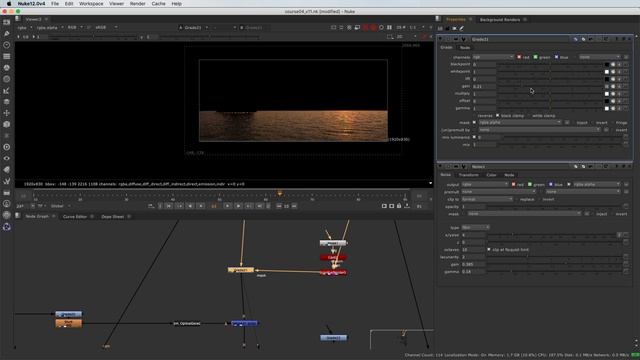This screenshot has width=640, height=360.
Task: Click the pencil edit icon in Properties
Action: click(x=462, y=28)
